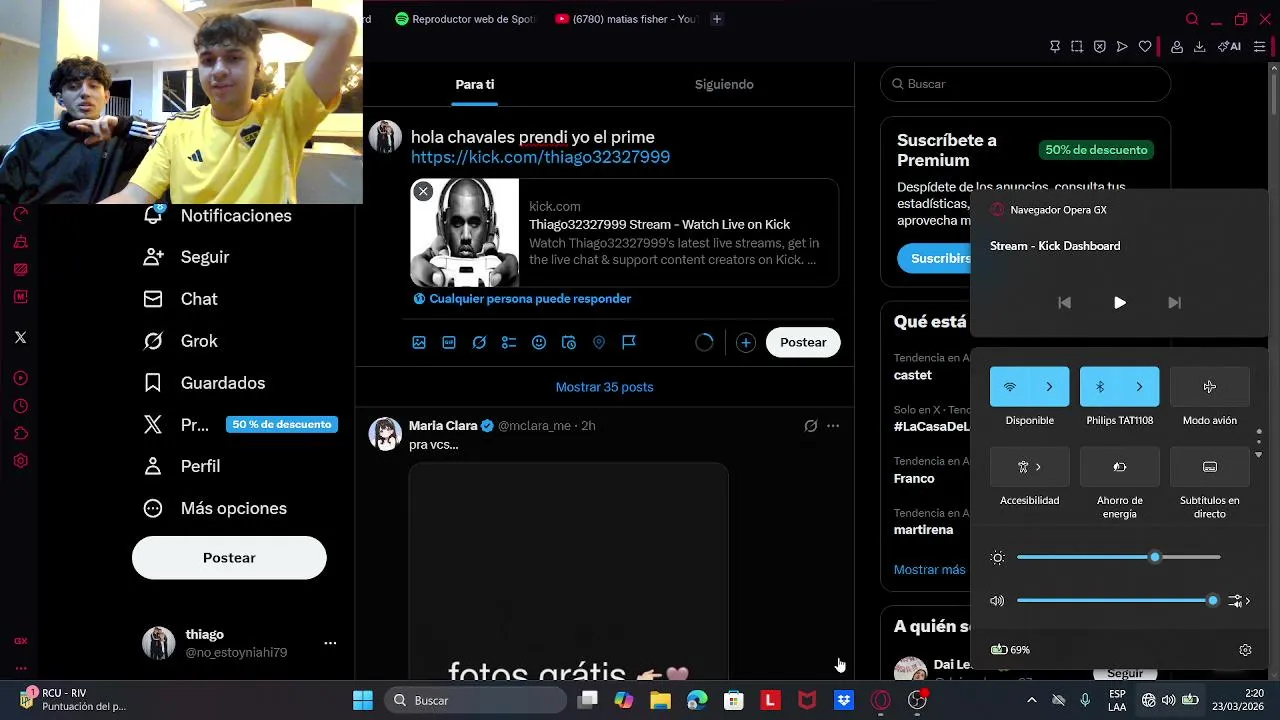
Task: Open Grok enhance icon in composer toolbar
Action: [x=479, y=342]
